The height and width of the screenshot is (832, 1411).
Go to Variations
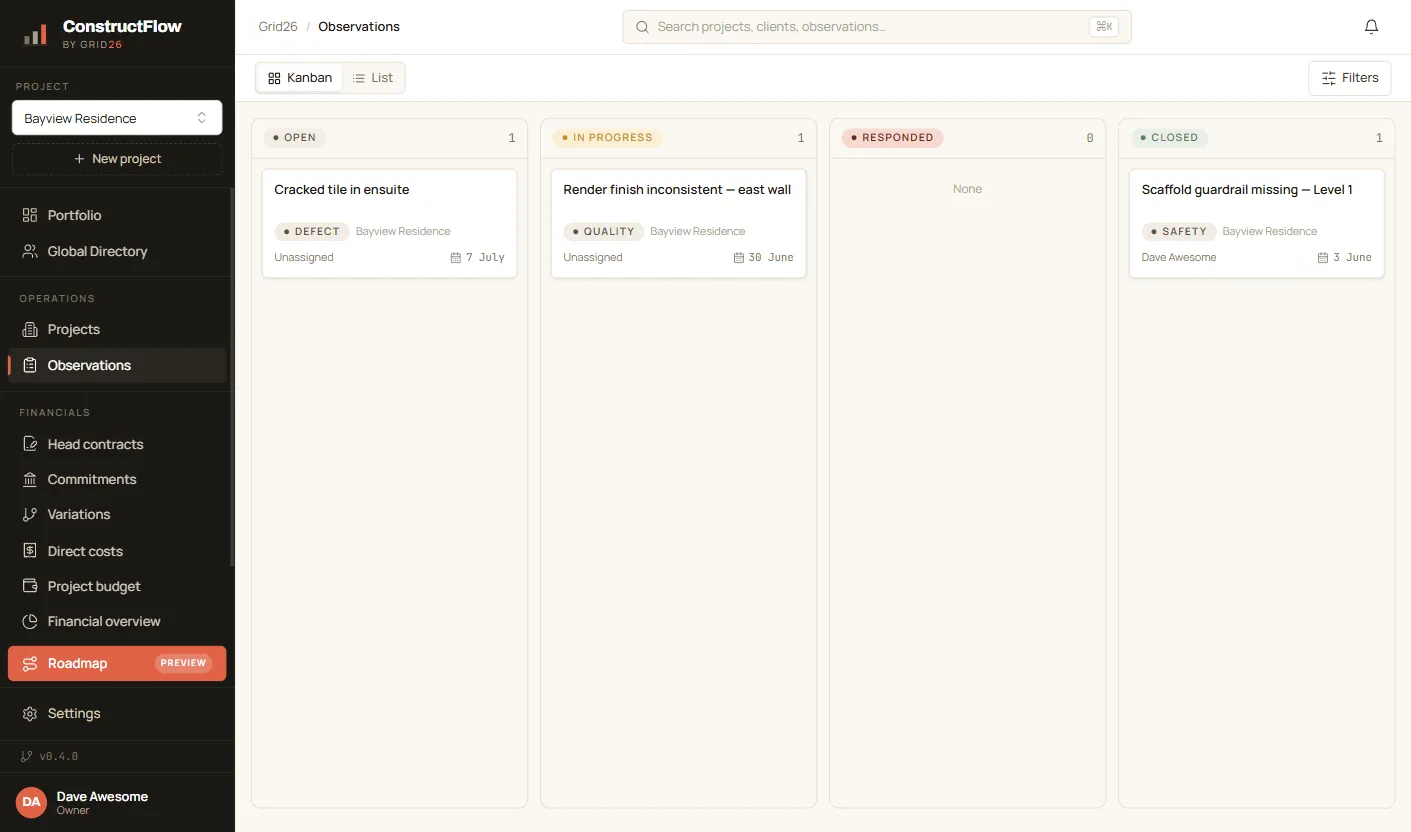[x=117, y=514]
